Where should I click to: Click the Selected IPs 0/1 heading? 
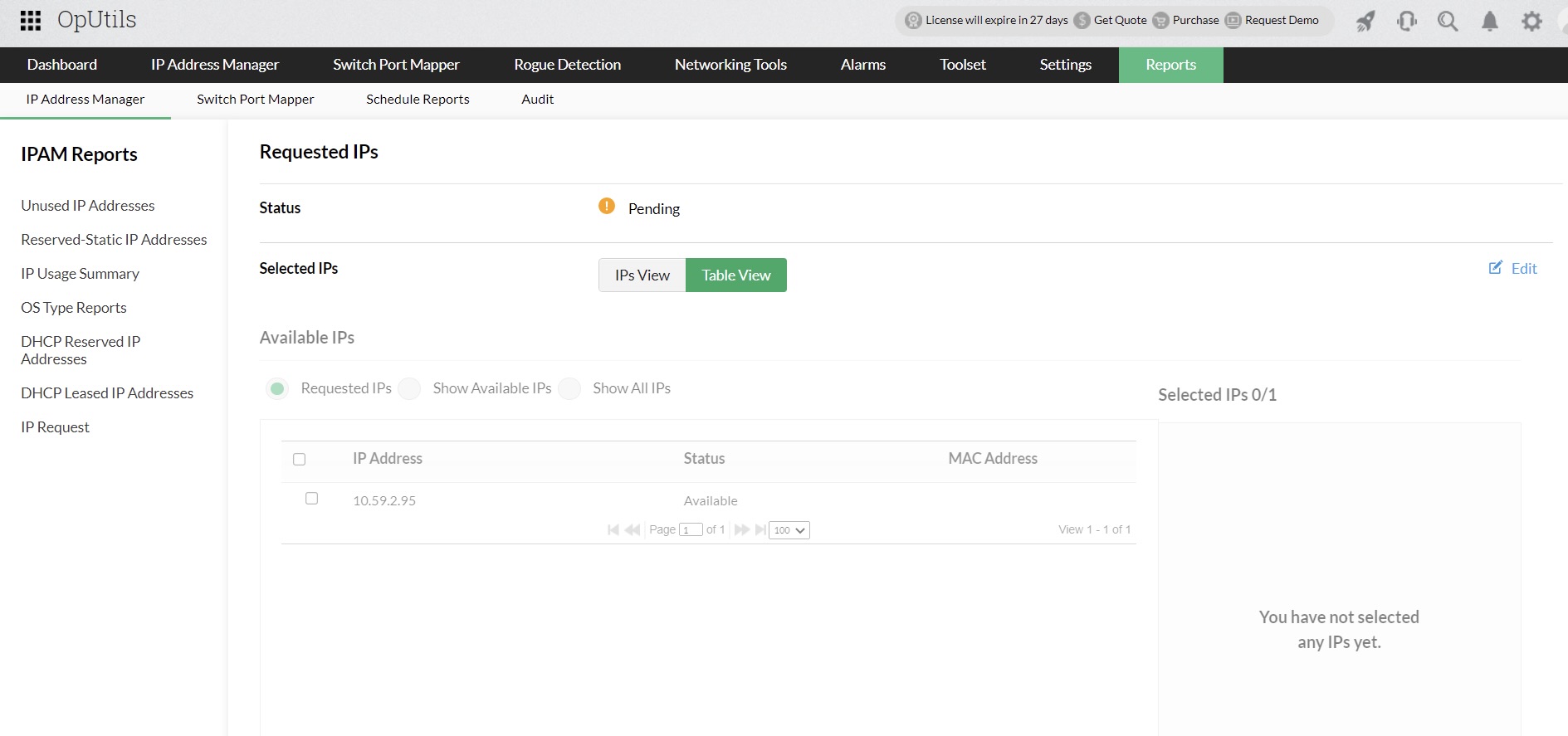click(x=1217, y=395)
